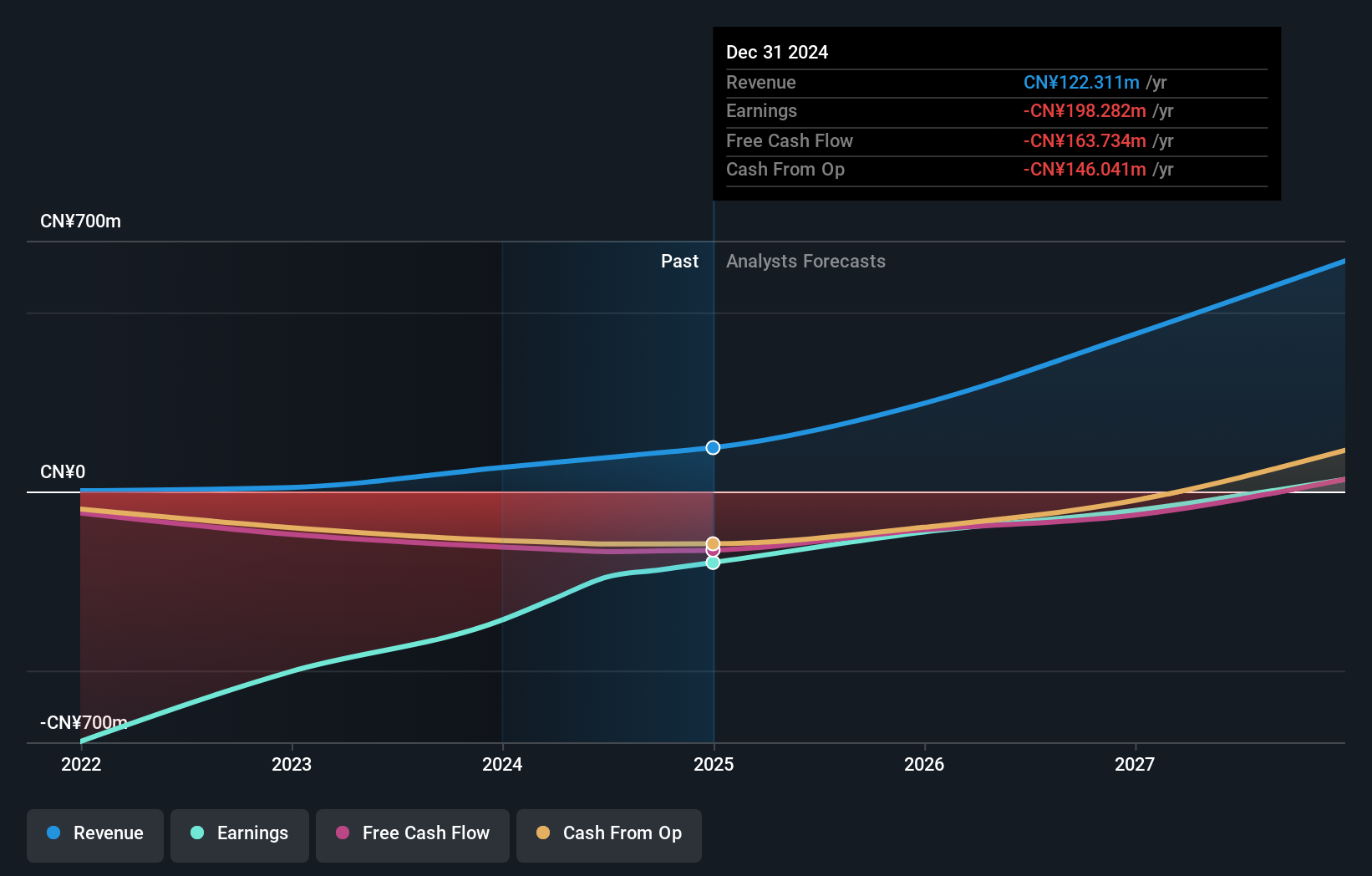Click the CN¥0 y-axis label

[63, 472]
